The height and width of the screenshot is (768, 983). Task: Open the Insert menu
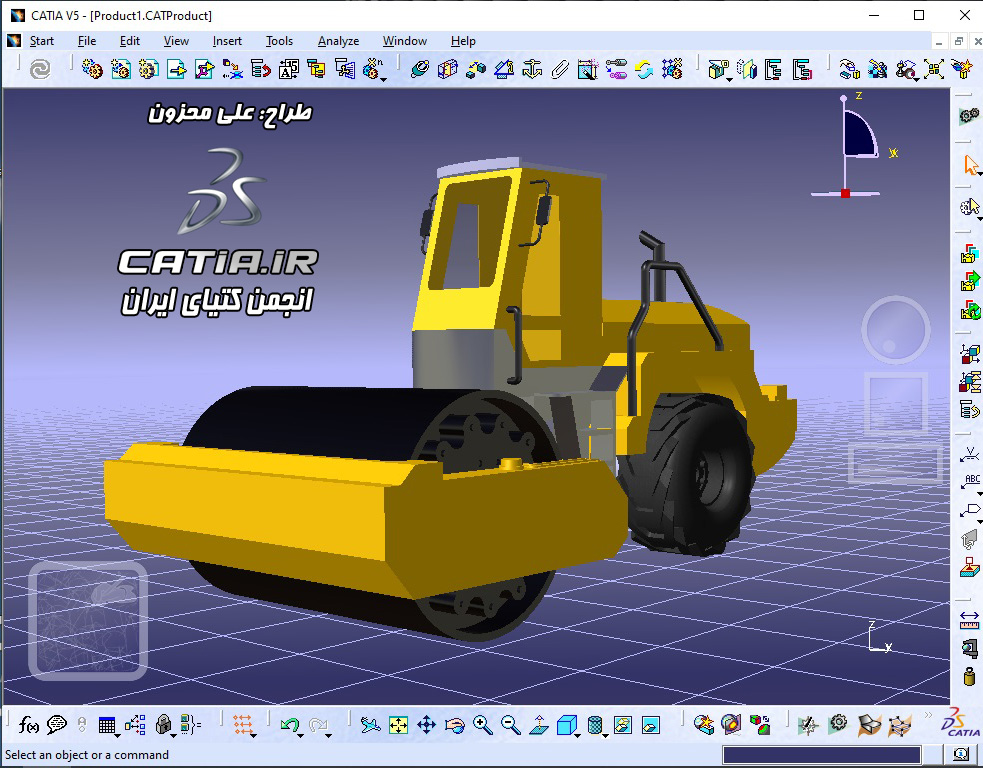(x=227, y=41)
